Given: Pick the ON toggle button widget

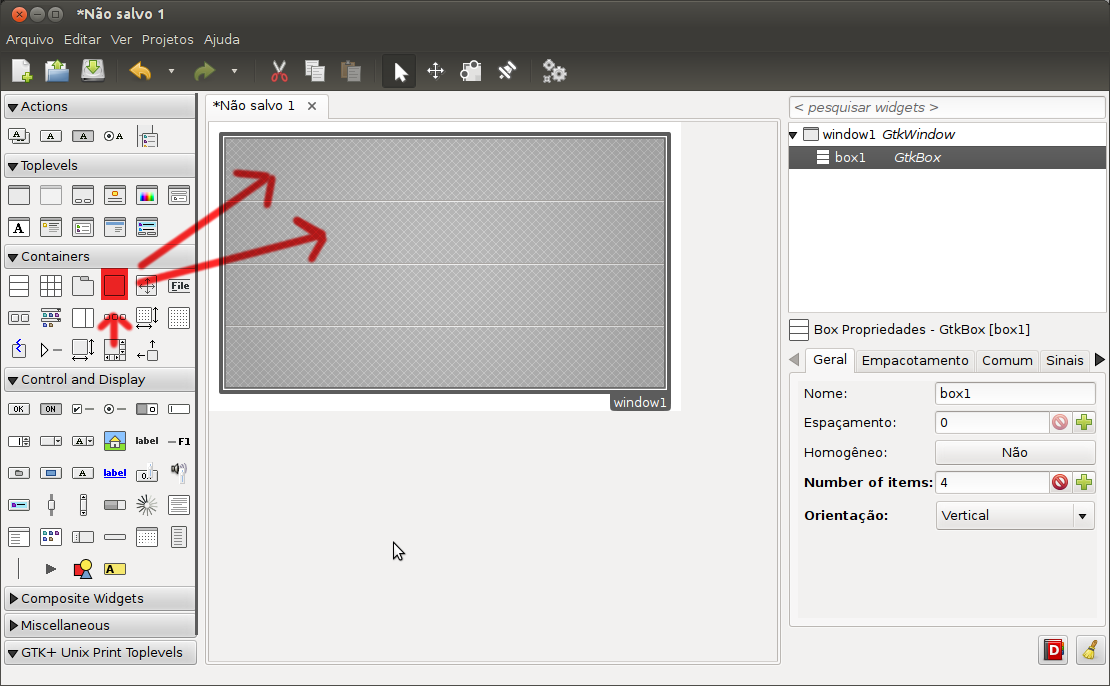Looking at the screenshot, I should (x=51, y=408).
